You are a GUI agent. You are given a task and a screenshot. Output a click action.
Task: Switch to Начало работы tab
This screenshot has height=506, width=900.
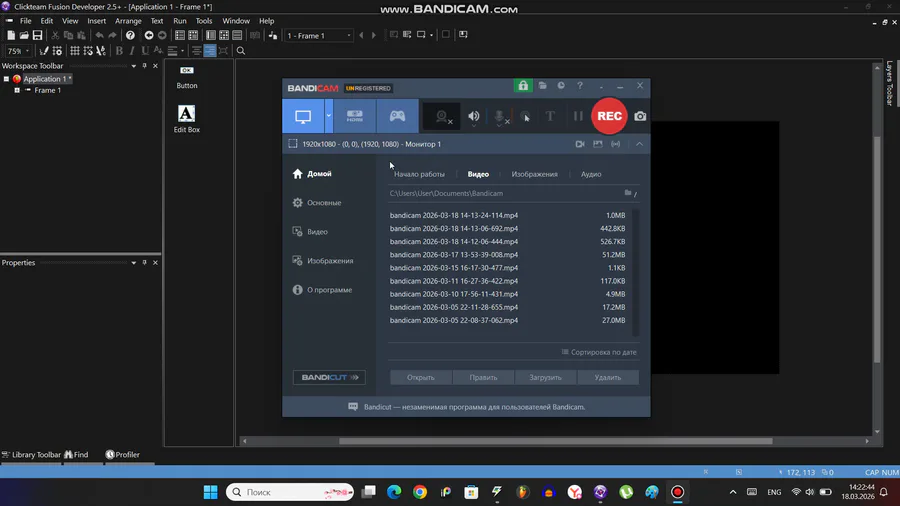click(419, 174)
